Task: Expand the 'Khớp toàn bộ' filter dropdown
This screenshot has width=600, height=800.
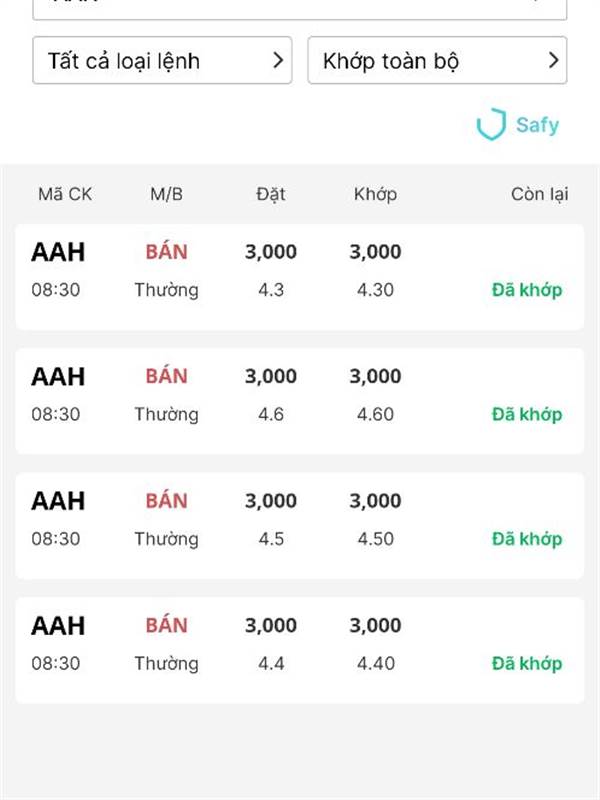Action: pos(437,61)
